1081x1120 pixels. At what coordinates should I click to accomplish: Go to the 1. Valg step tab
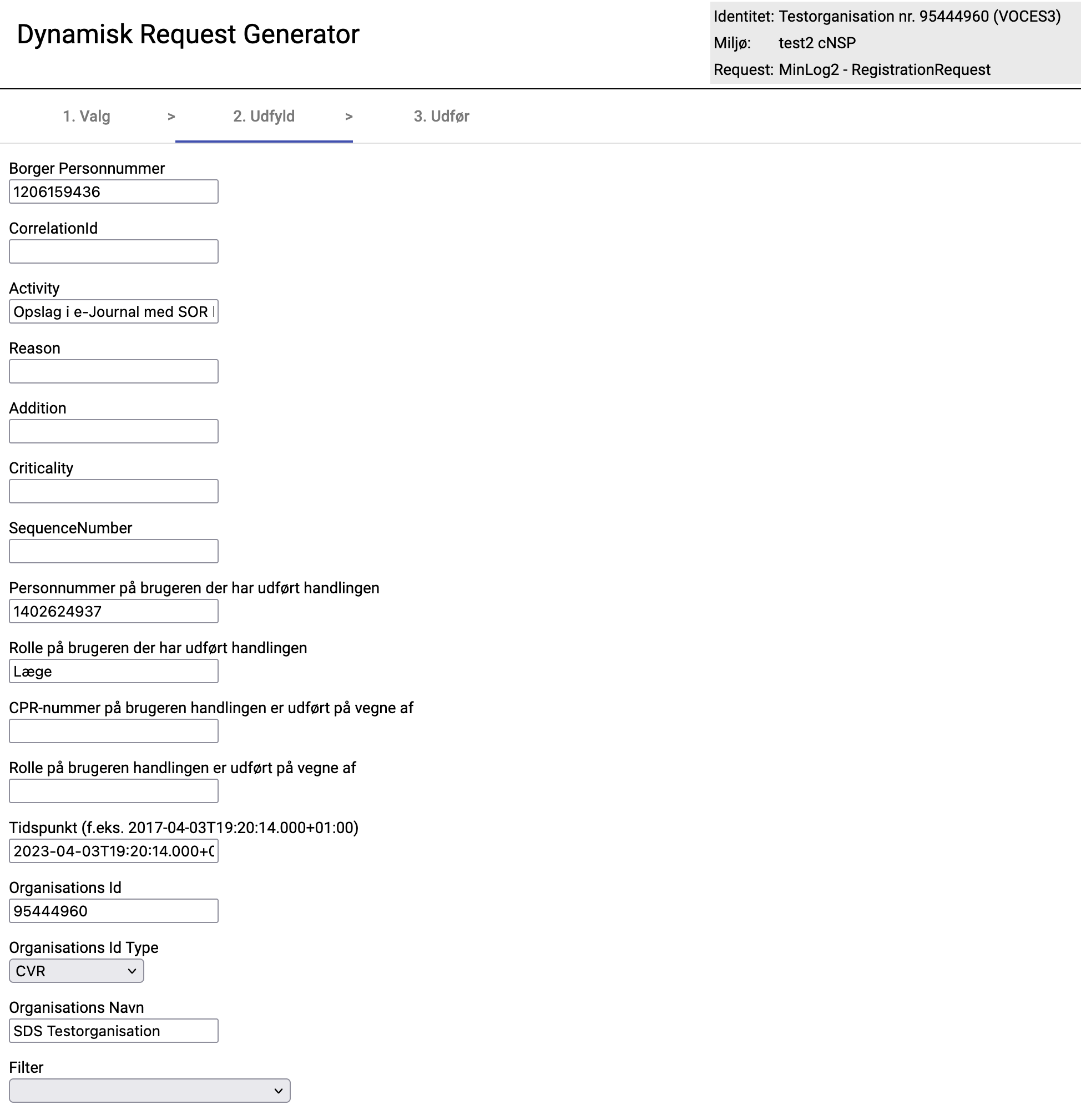[86, 117]
